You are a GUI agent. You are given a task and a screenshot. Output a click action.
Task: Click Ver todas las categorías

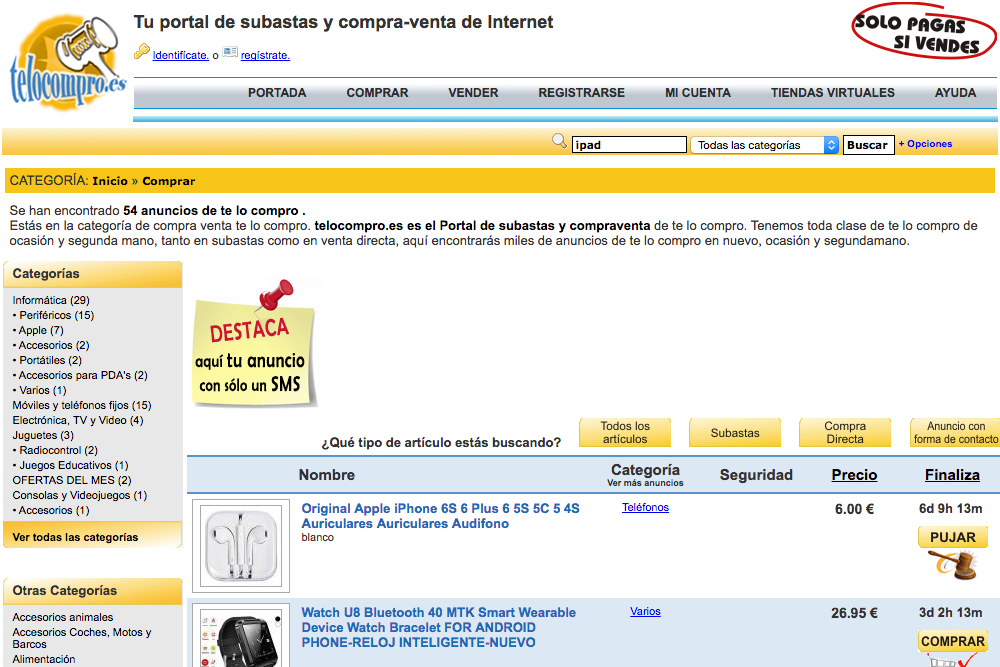click(75, 538)
